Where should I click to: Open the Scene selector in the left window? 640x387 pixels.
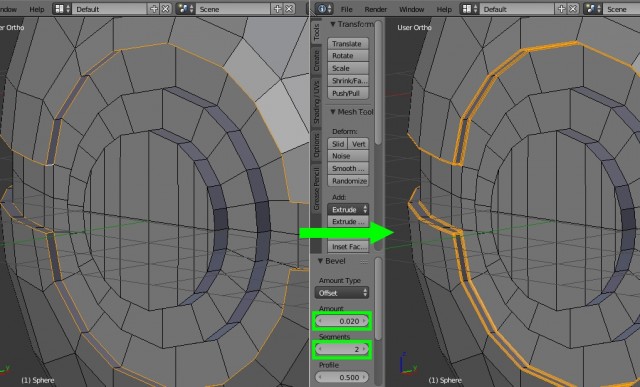click(x=233, y=9)
